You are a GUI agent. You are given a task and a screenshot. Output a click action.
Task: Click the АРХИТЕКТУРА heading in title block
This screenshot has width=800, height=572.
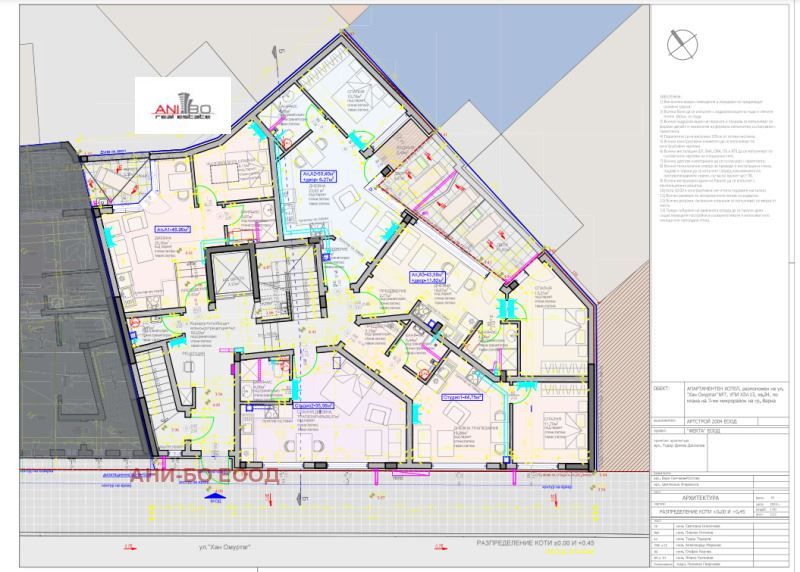click(x=701, y=498)
